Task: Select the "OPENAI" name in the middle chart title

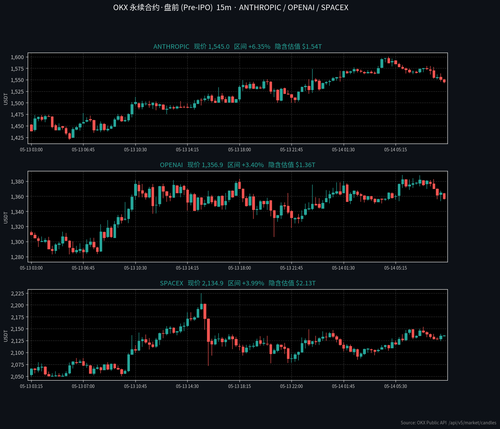Action: point(171,165)
